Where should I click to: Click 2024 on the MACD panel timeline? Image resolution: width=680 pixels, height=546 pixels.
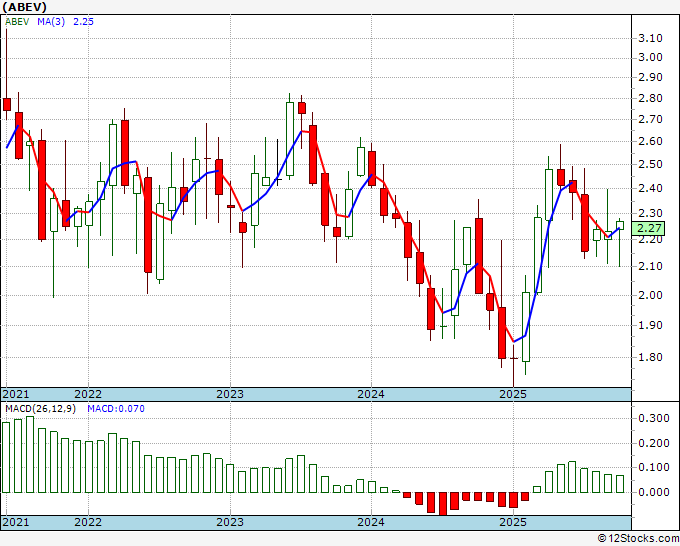click(x=371, y=522)
